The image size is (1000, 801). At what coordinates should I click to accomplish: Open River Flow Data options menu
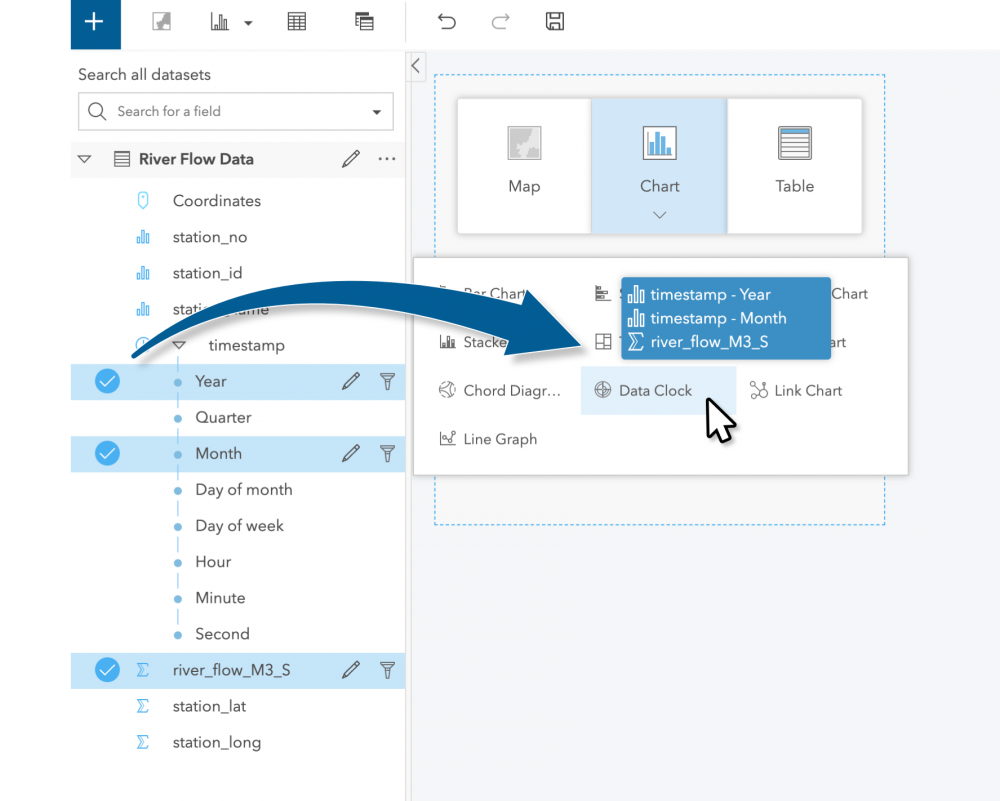pos(387,159)
